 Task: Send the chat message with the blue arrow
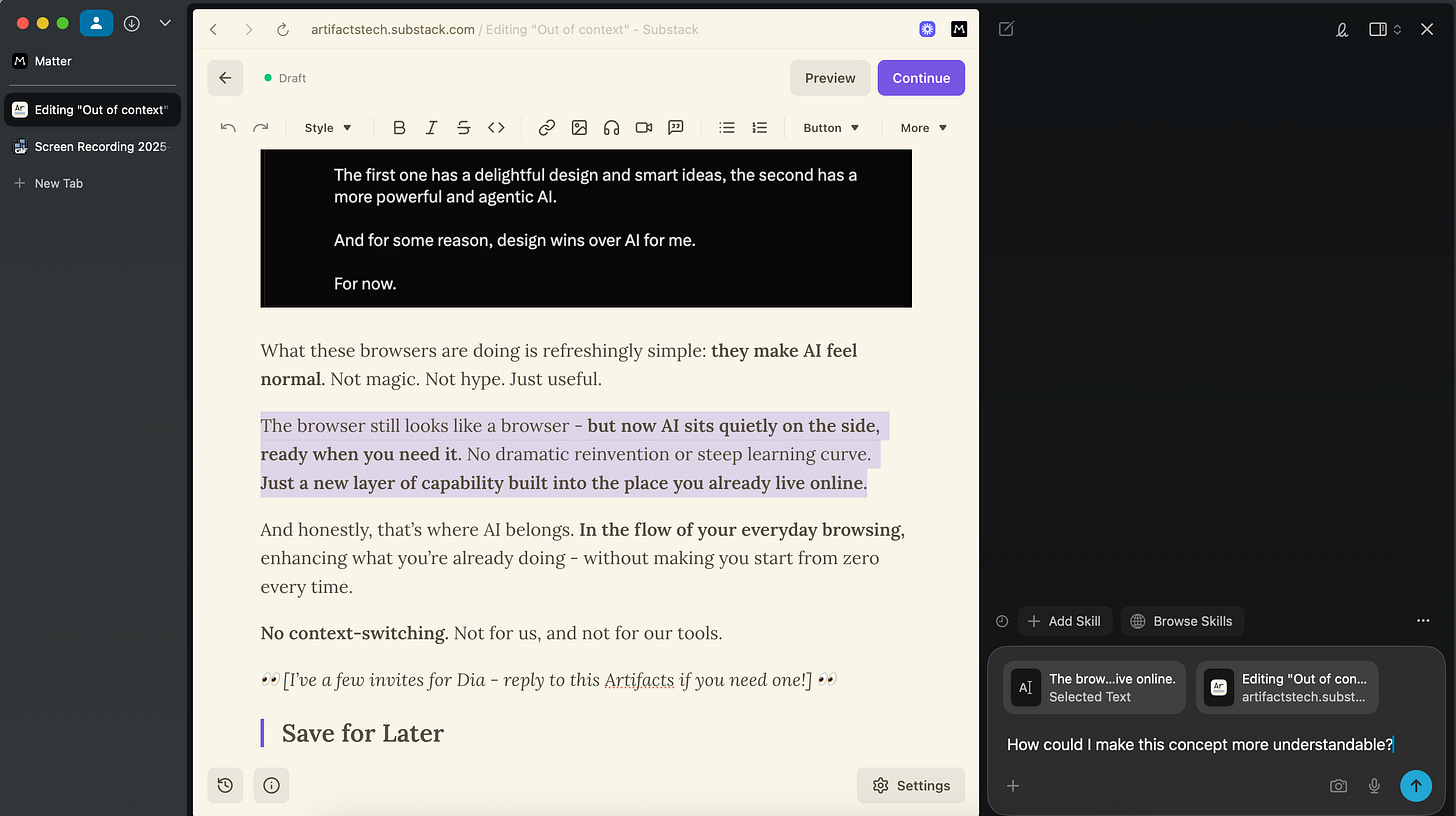1415,786
